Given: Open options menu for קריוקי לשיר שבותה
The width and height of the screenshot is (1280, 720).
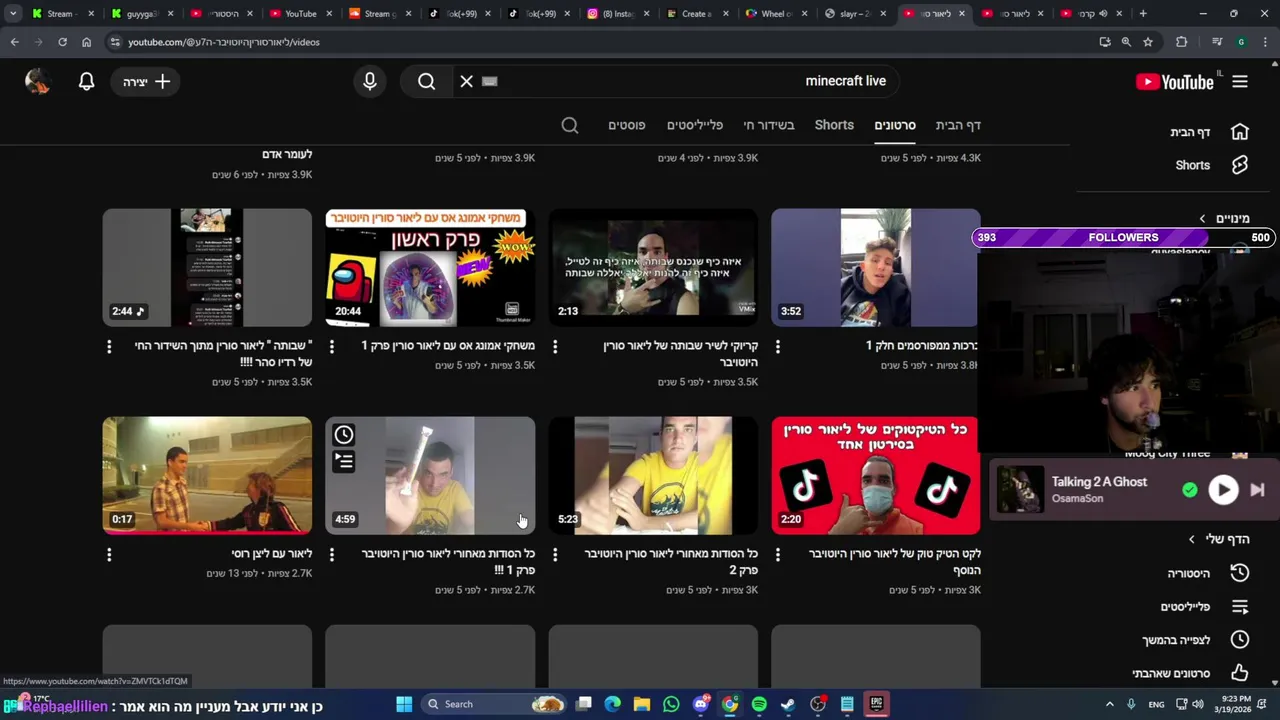Looking at the screenshot, I should [555, 346].
